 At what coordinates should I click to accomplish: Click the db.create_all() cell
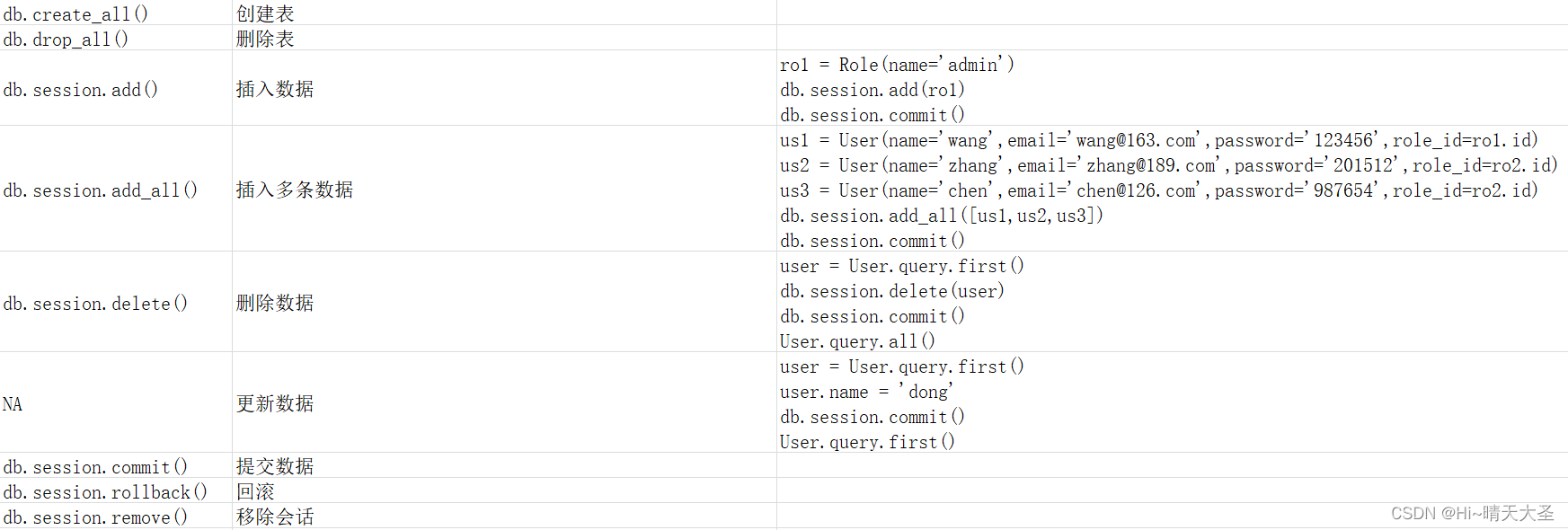[x=75, y=14]
